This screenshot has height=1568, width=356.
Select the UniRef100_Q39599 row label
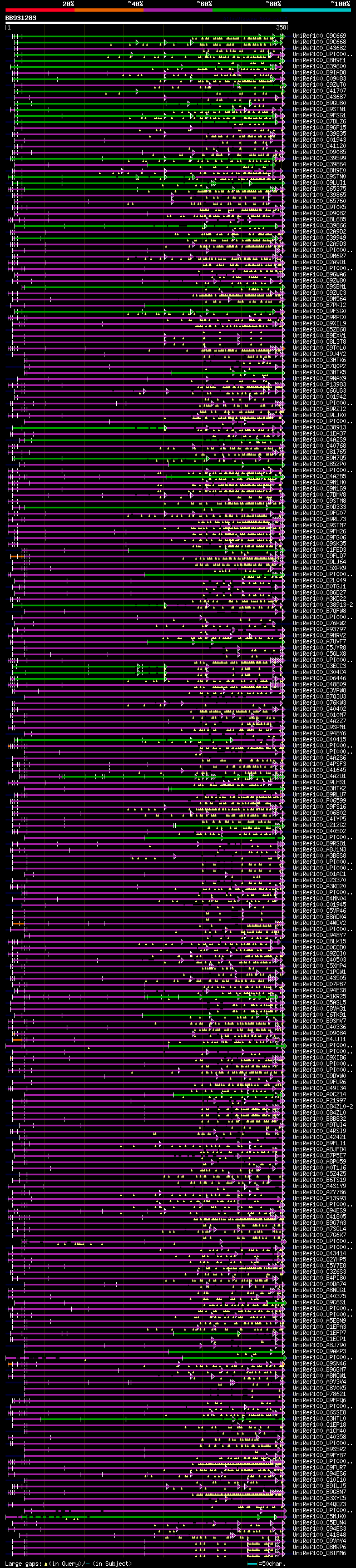click(x=319, y=159)
